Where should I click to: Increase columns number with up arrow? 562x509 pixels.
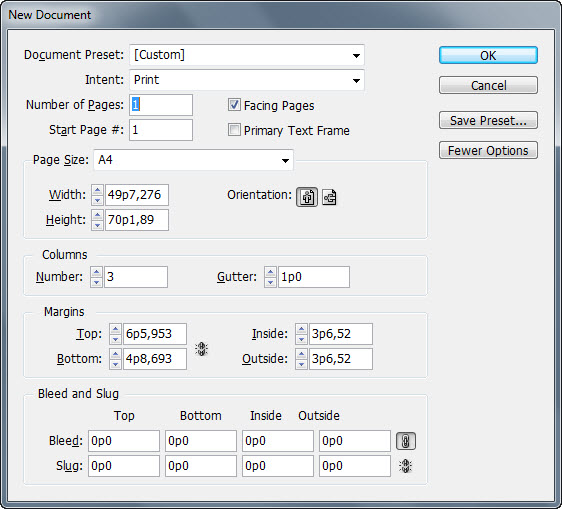point(96,272)
